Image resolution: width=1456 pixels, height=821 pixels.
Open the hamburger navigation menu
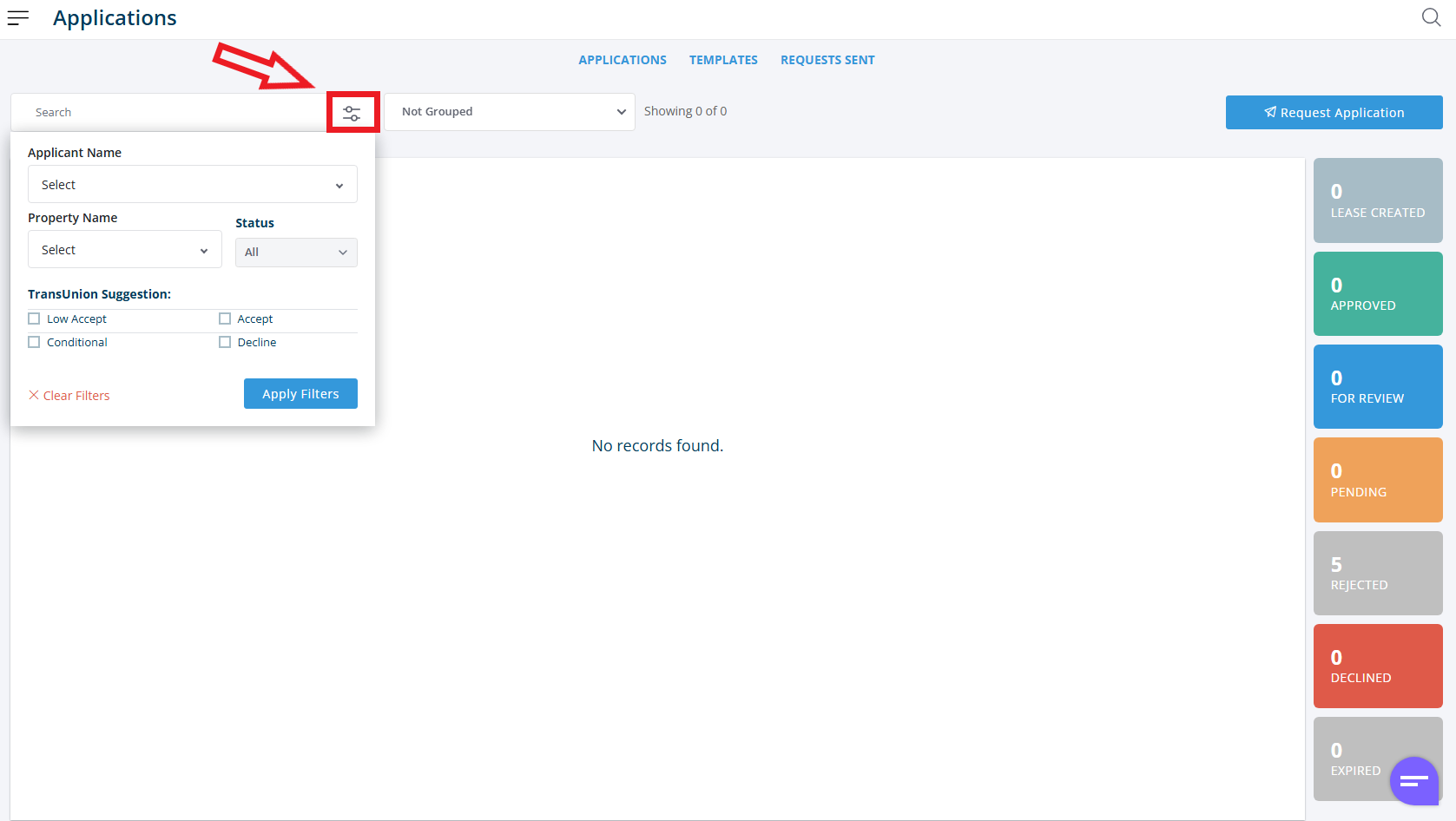(18, 18)
